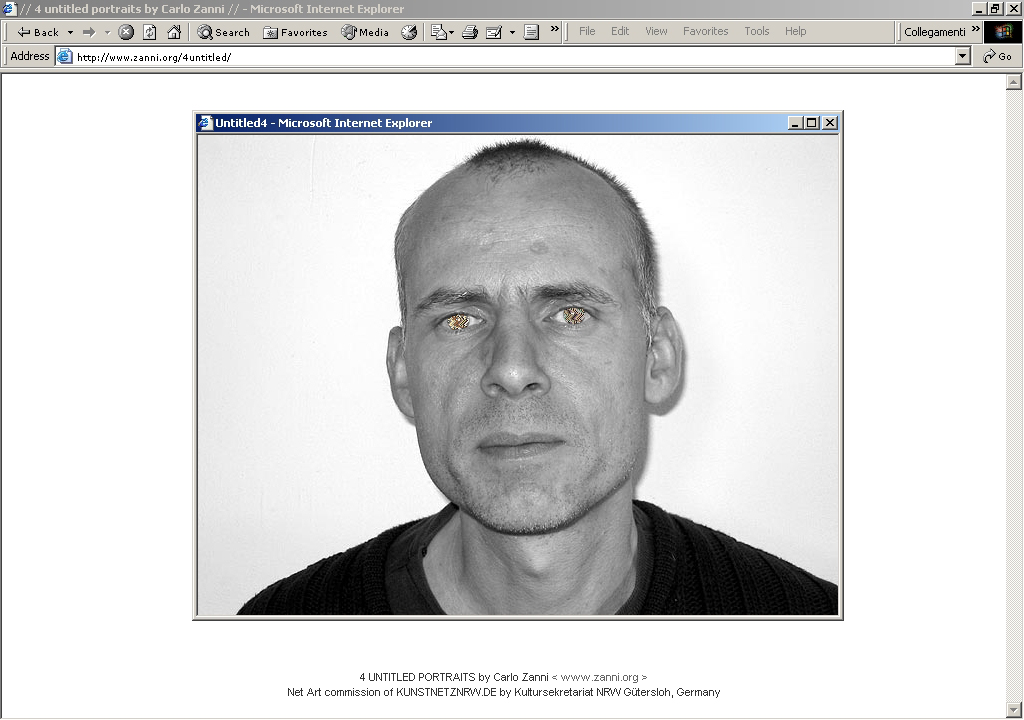Click the Forward arrow button

point(89,32)
